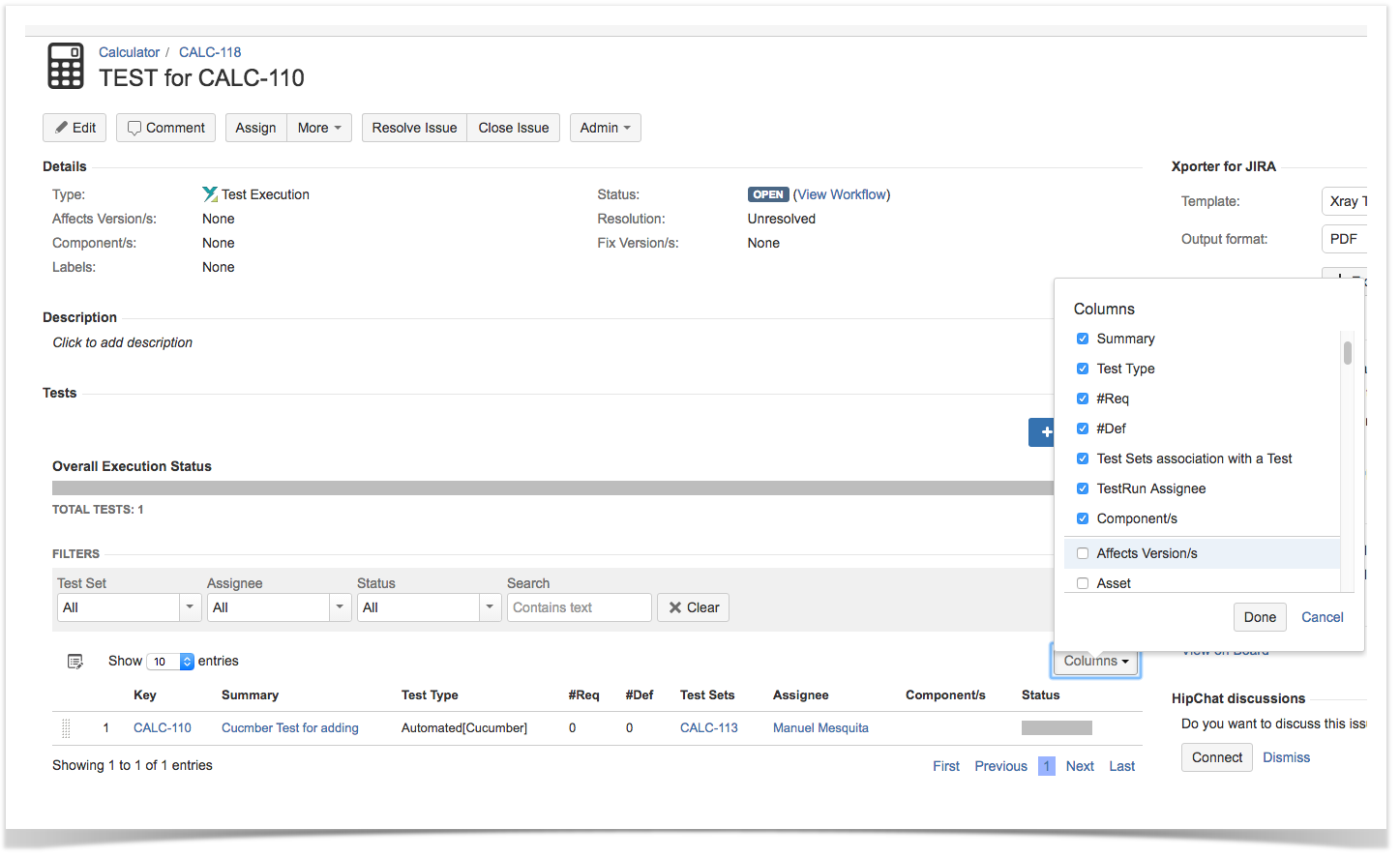The image size is (1400, 857).
Task: Uncheck the Summary column checkbox
Action: coord(1083,339)
